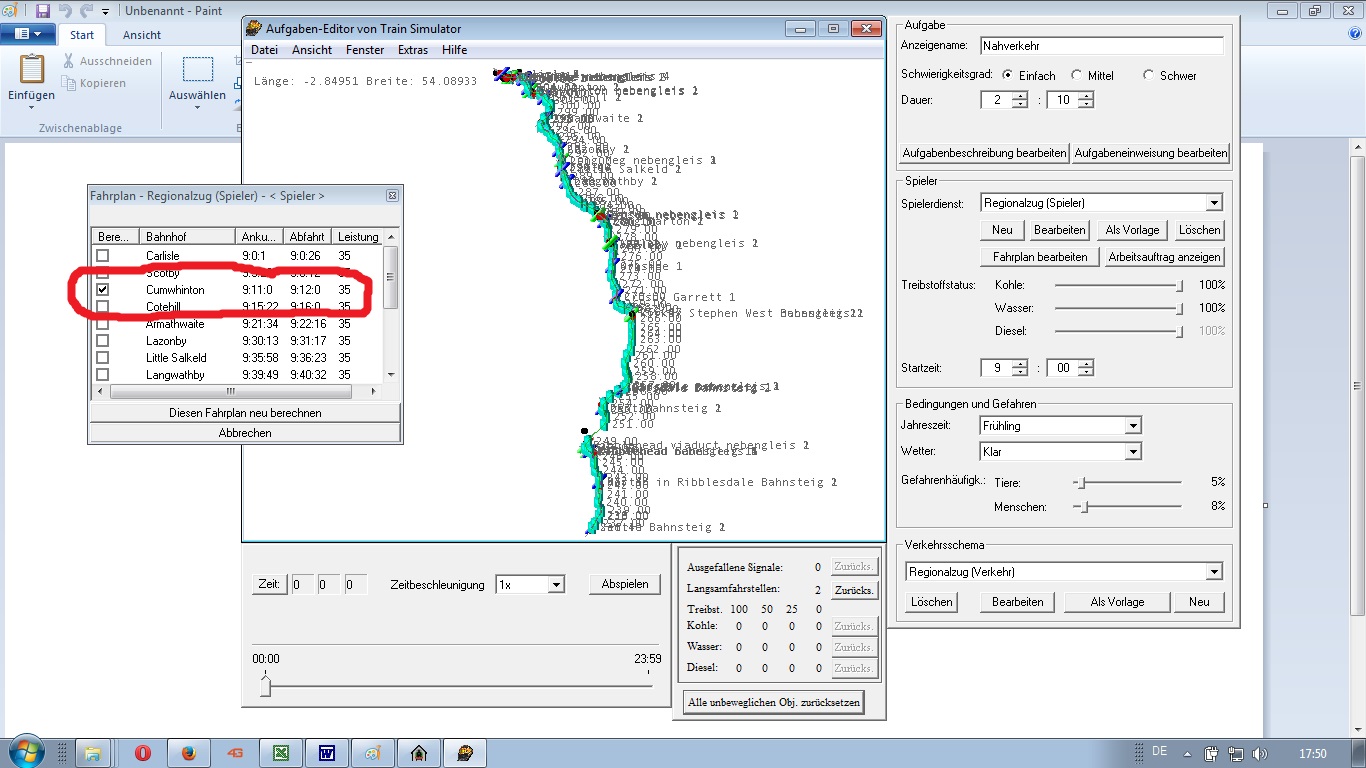Open Firefox from the taskbar
Image resolution: width=1366 pixels, height=768 pixels.
coord(189,753)
